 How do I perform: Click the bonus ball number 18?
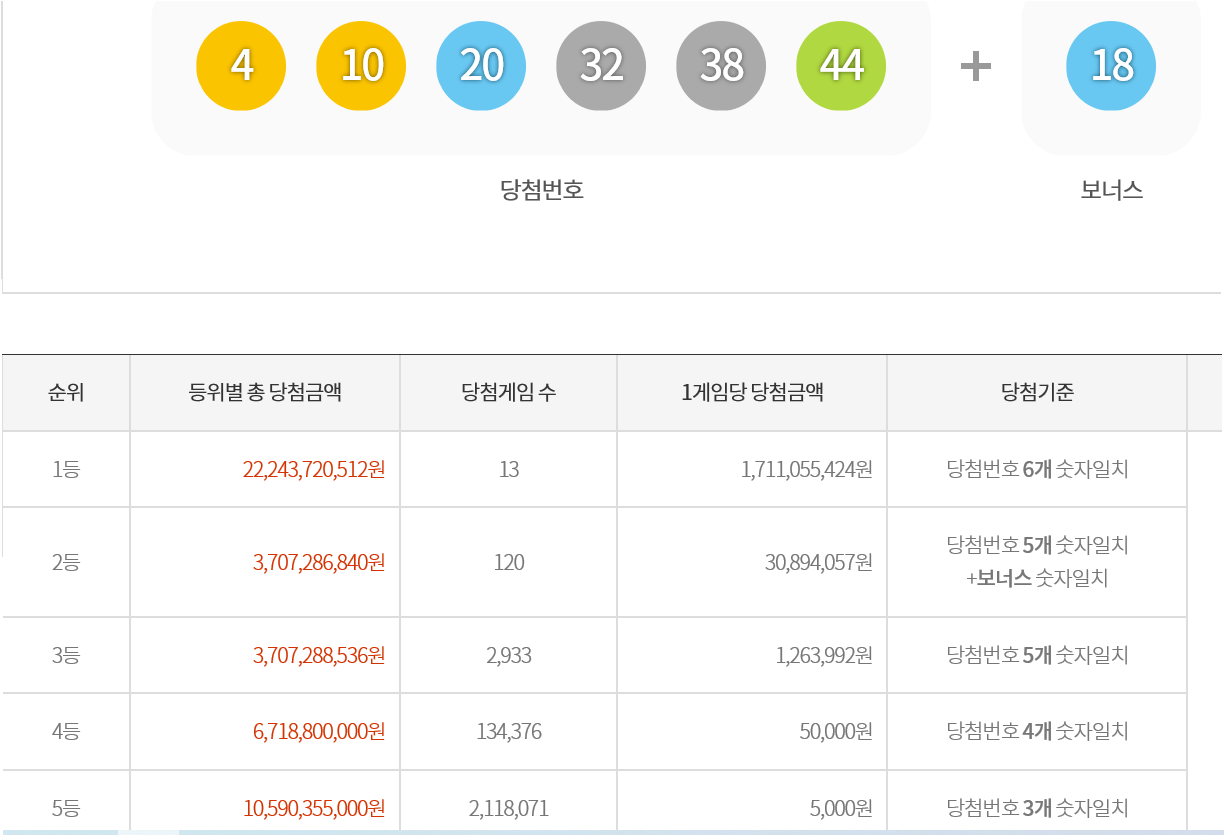tap(1111, 66)
